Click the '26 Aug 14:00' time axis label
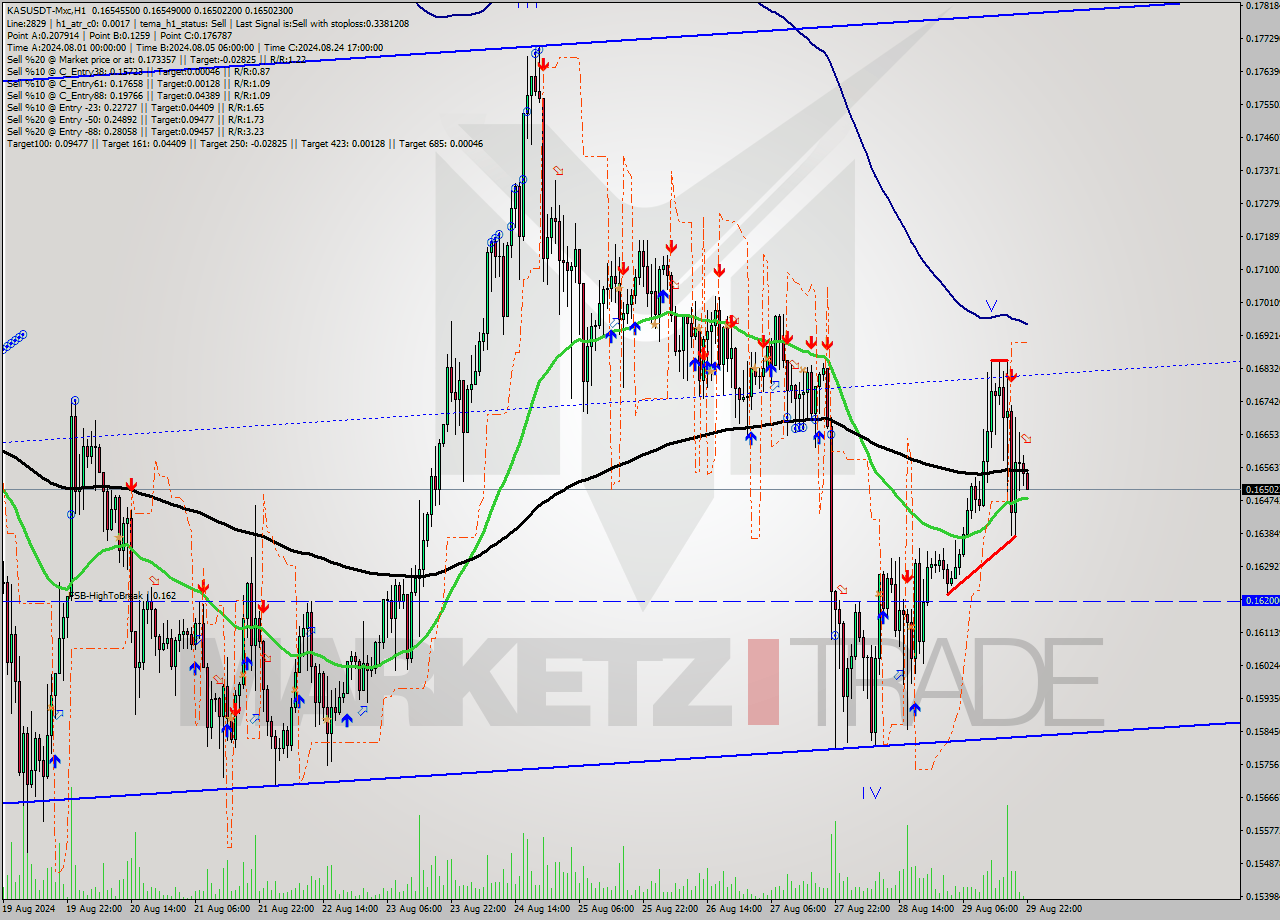 733,909
